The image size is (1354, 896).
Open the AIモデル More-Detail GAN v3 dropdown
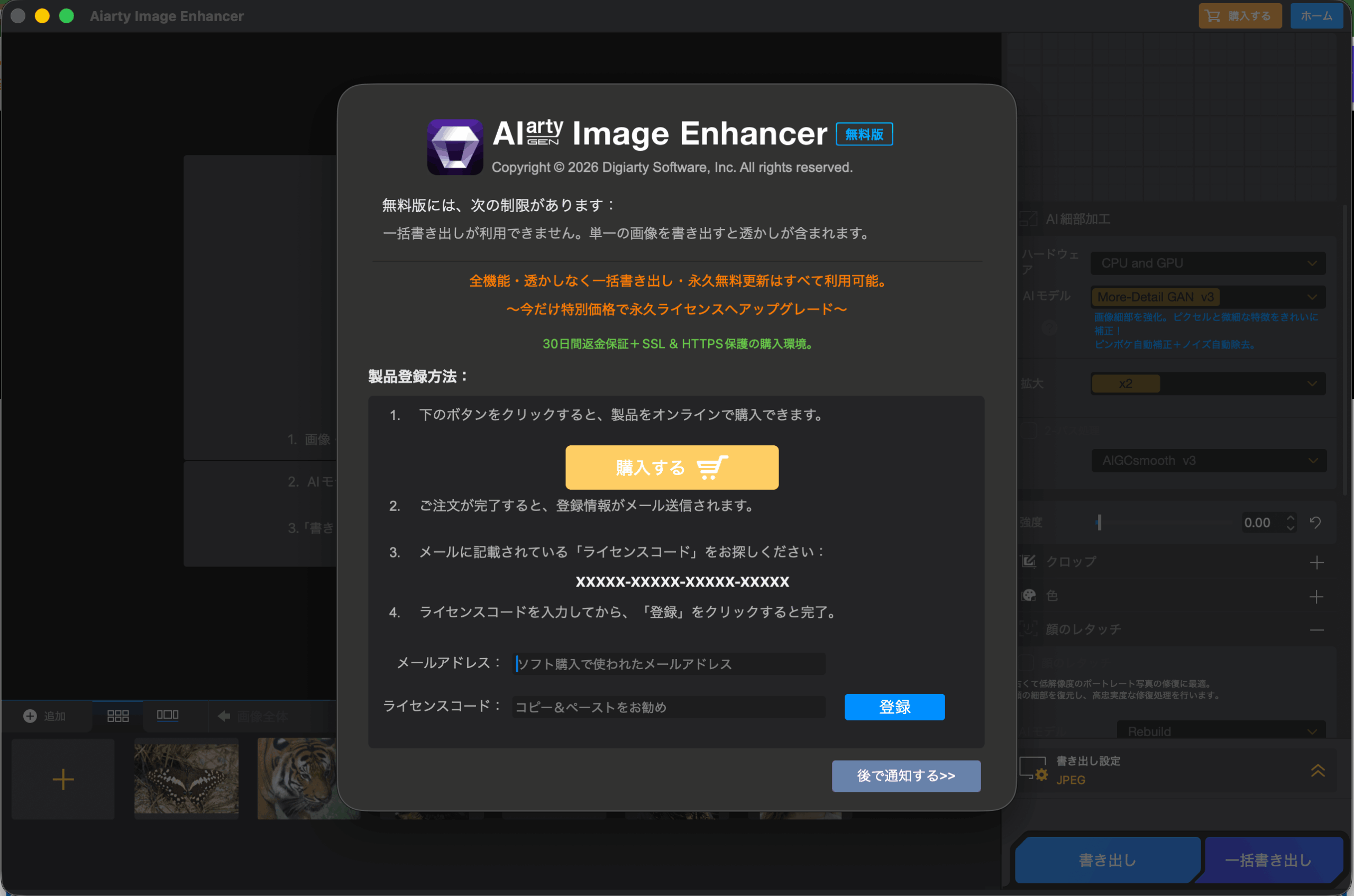[1207, 297]
